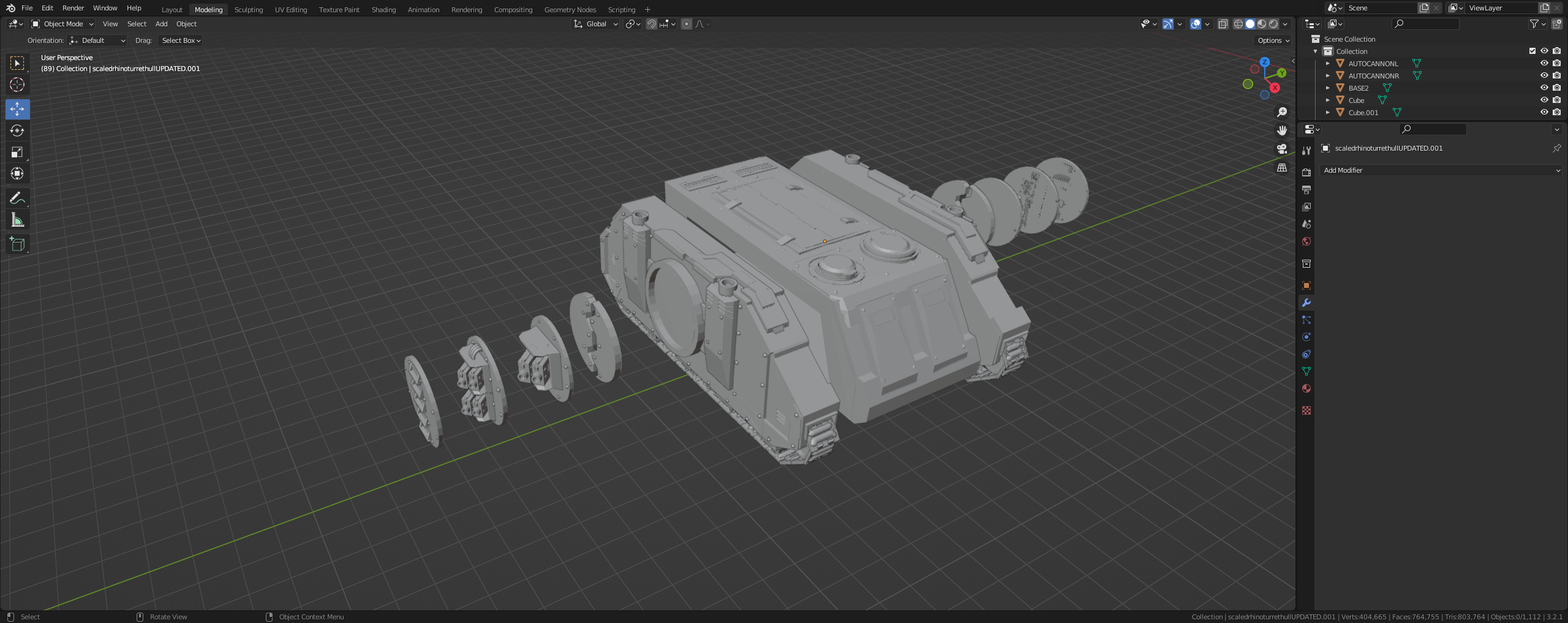Open the File menu

[x=27, y=8]
